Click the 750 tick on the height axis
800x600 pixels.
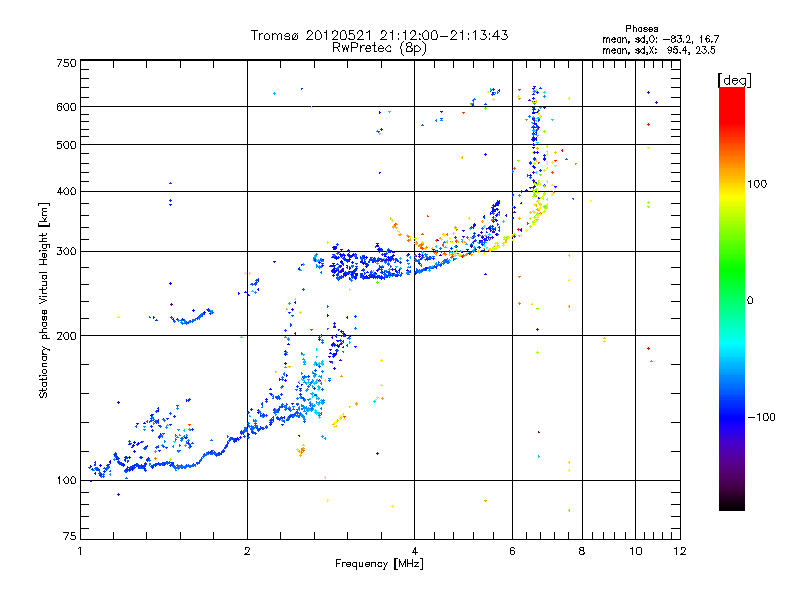point(66,63)
